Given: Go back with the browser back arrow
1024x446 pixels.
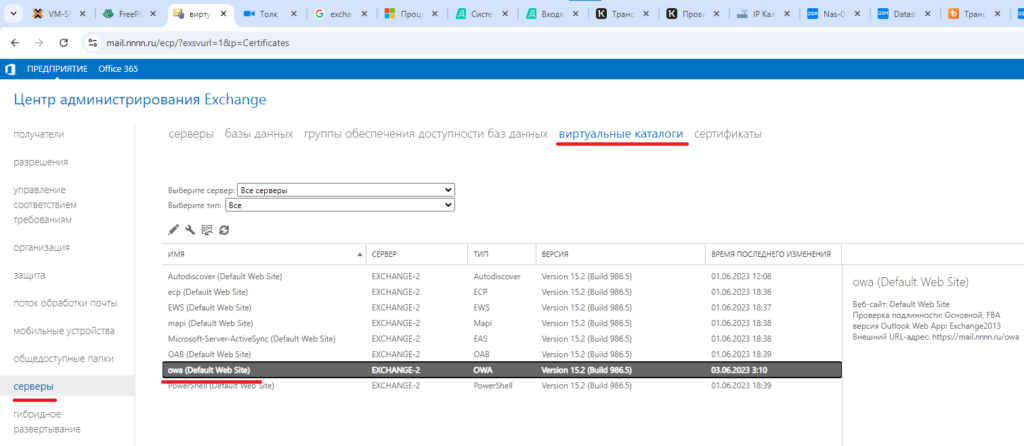Looking at the screenshot, I should (15, 42).
